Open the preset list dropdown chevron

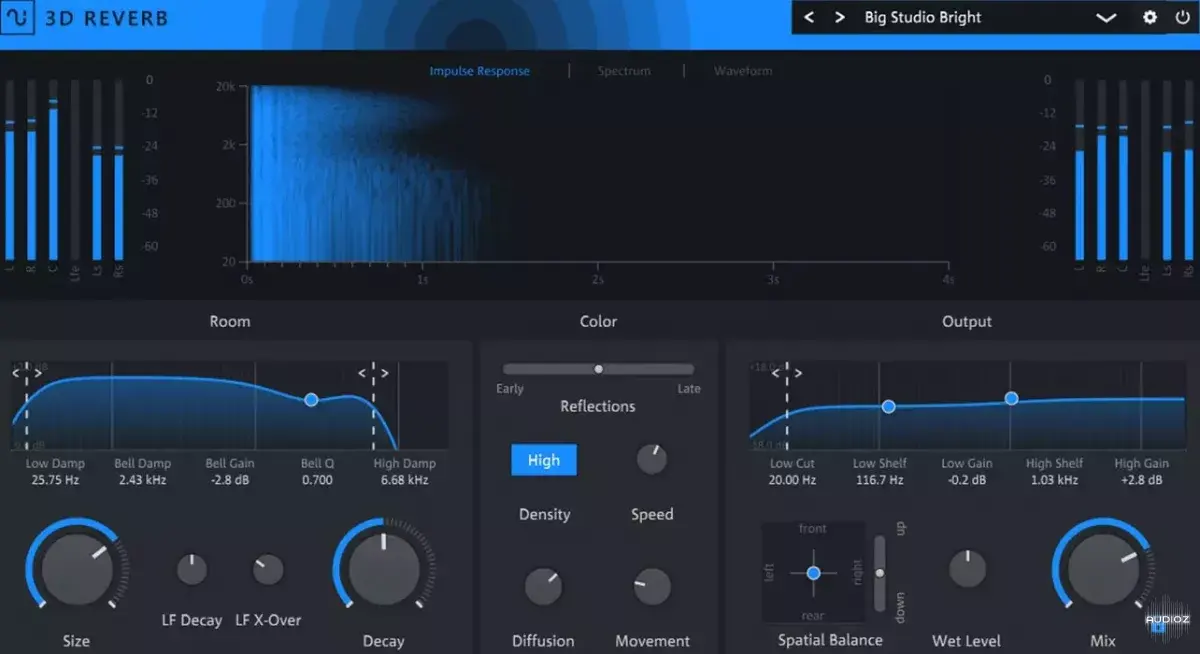tap(1106, 18)
